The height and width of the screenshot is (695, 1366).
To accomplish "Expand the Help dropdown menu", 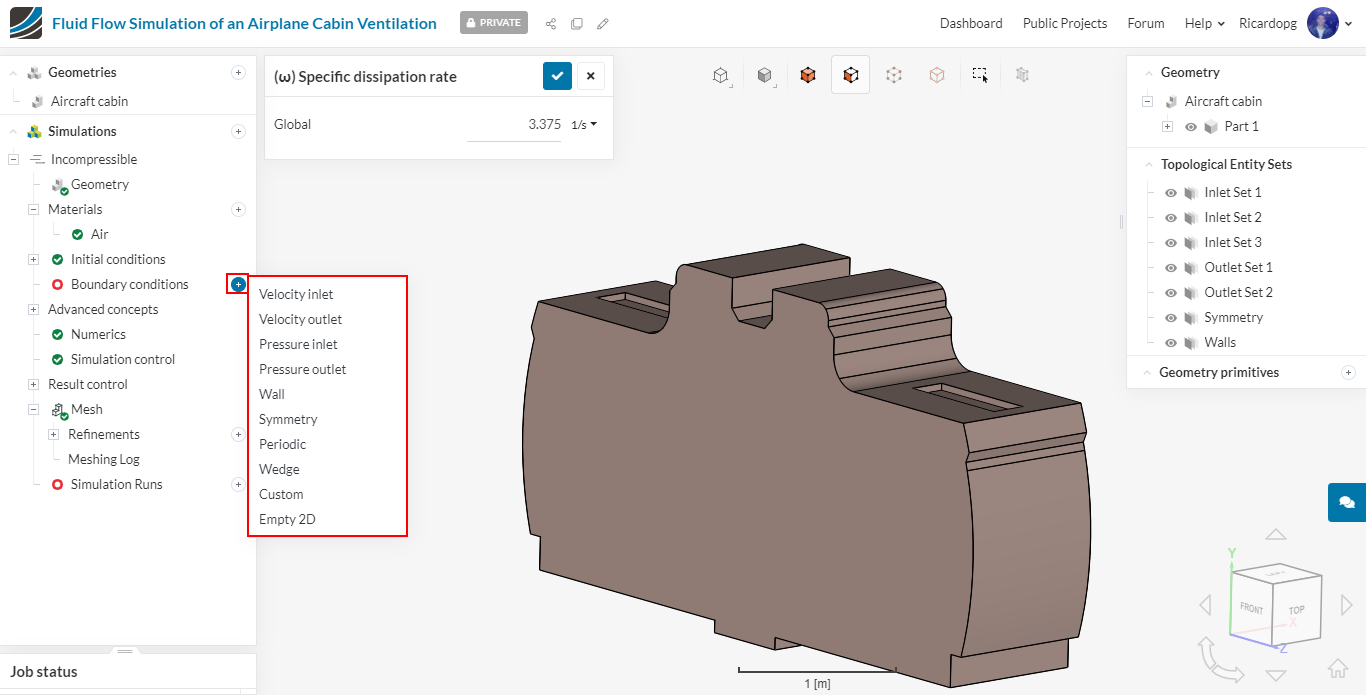I will (x=1204, y=23).
